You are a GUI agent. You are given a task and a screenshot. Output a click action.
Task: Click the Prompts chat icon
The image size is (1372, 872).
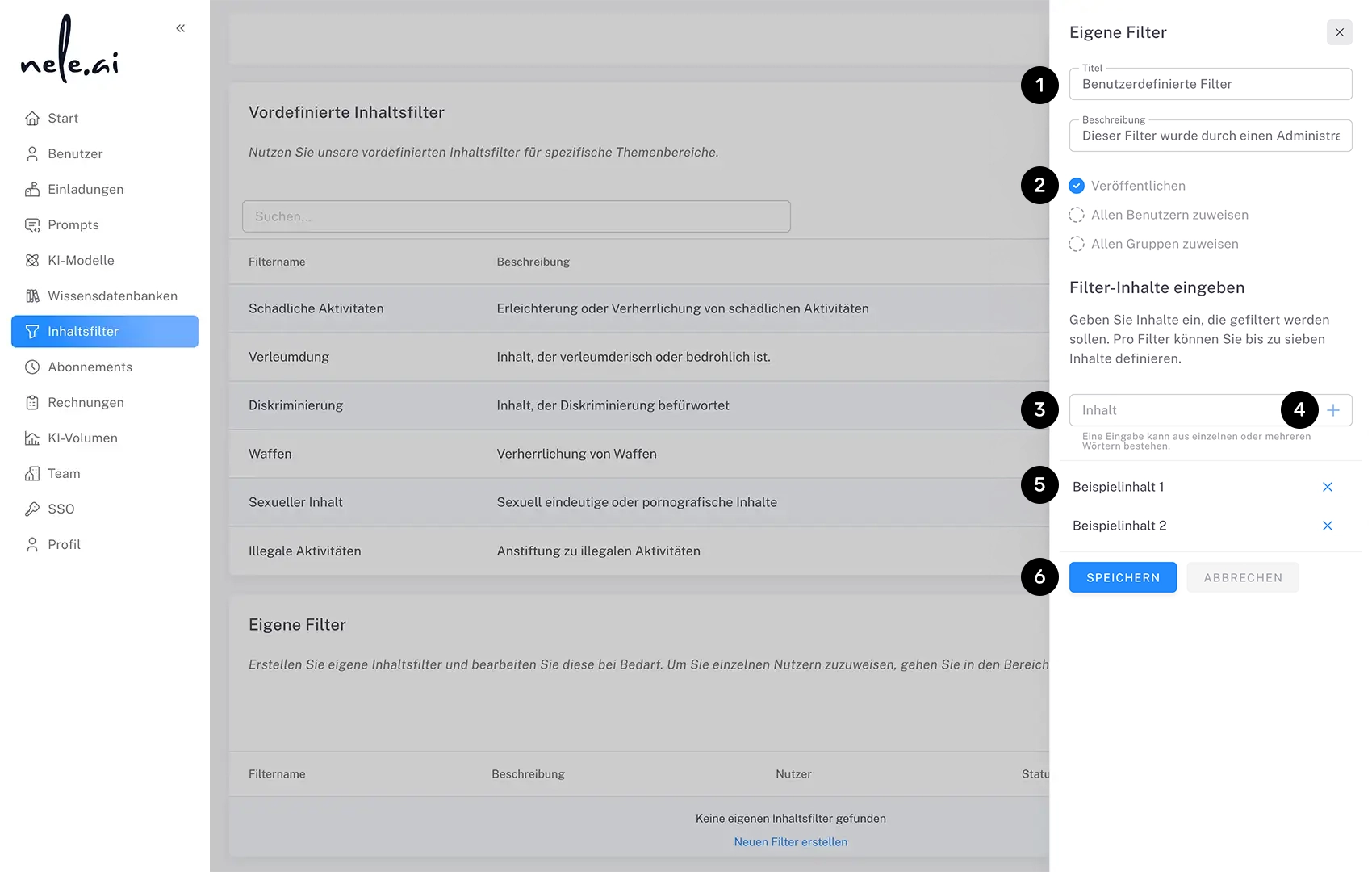click(x=32, y=225)
